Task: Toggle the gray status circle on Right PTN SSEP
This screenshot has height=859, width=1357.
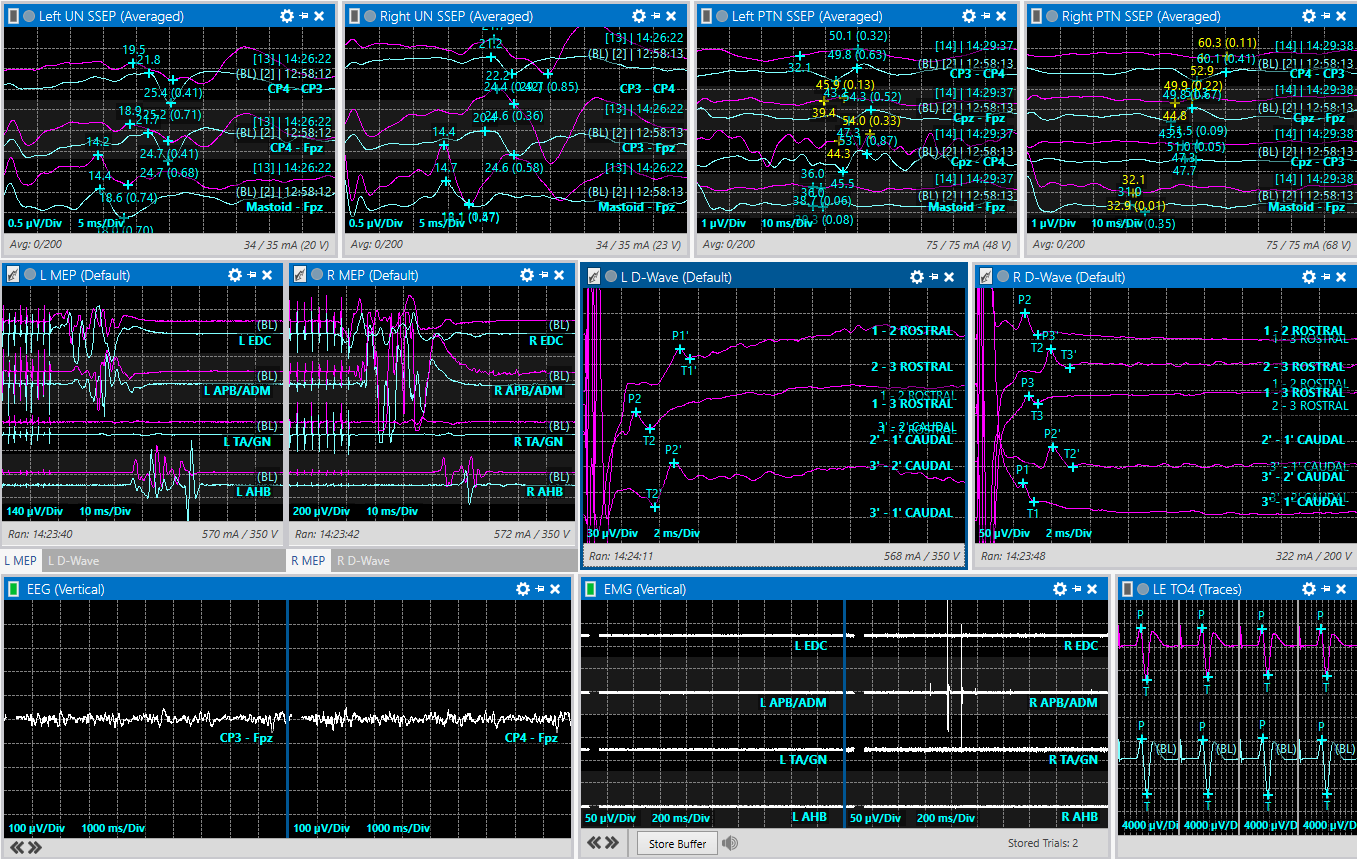Action: tap(1052, 16)
